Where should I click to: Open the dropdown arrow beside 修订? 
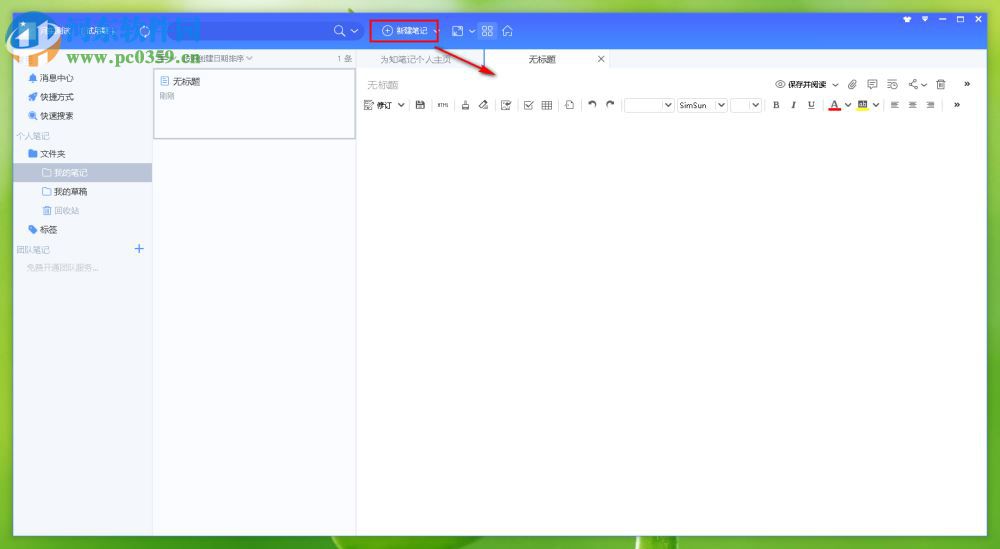pos(401,105)
